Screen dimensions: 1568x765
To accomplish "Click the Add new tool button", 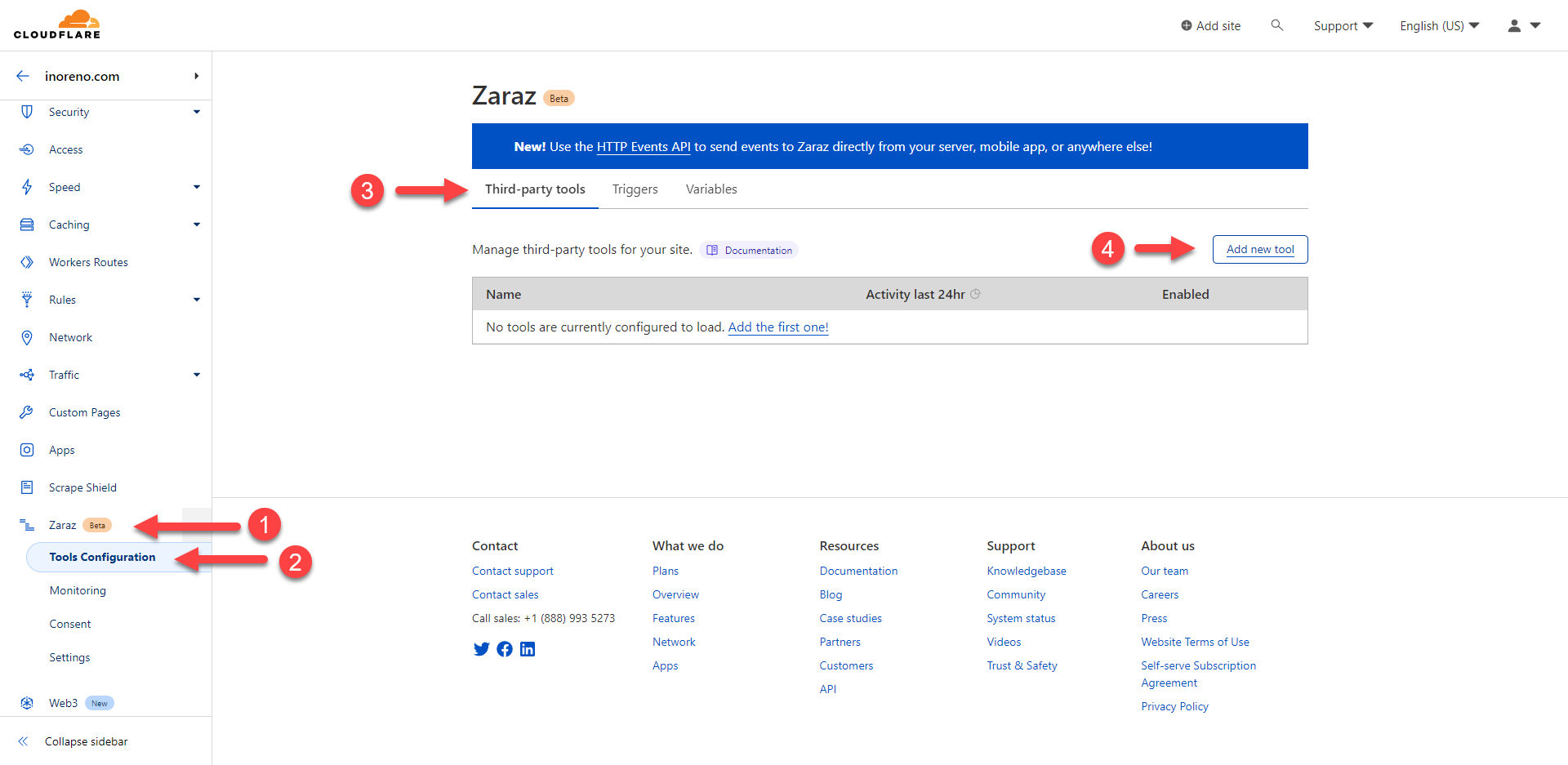I will [x=1259, y=250].
